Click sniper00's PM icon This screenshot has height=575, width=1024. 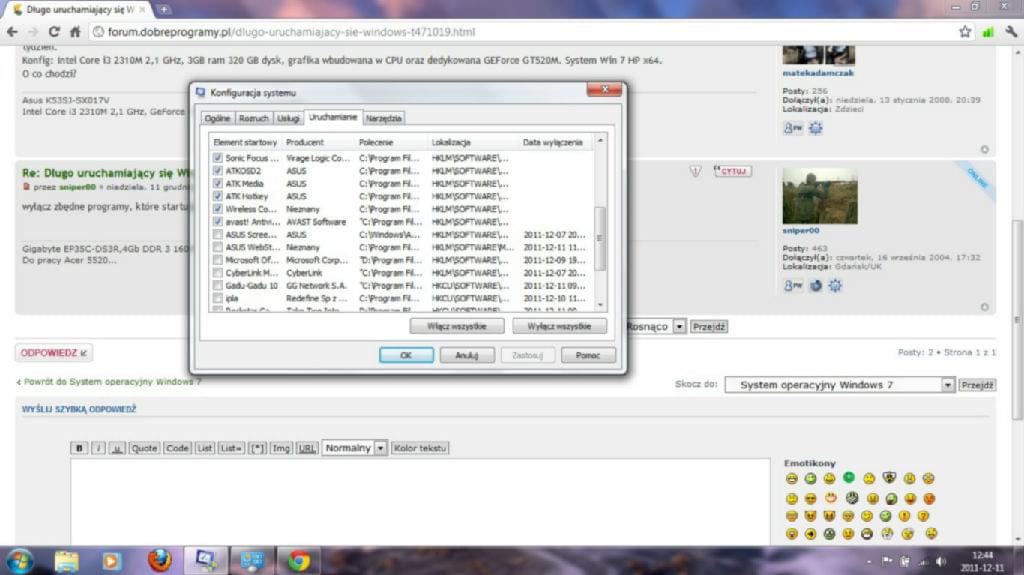coord(793,286)
